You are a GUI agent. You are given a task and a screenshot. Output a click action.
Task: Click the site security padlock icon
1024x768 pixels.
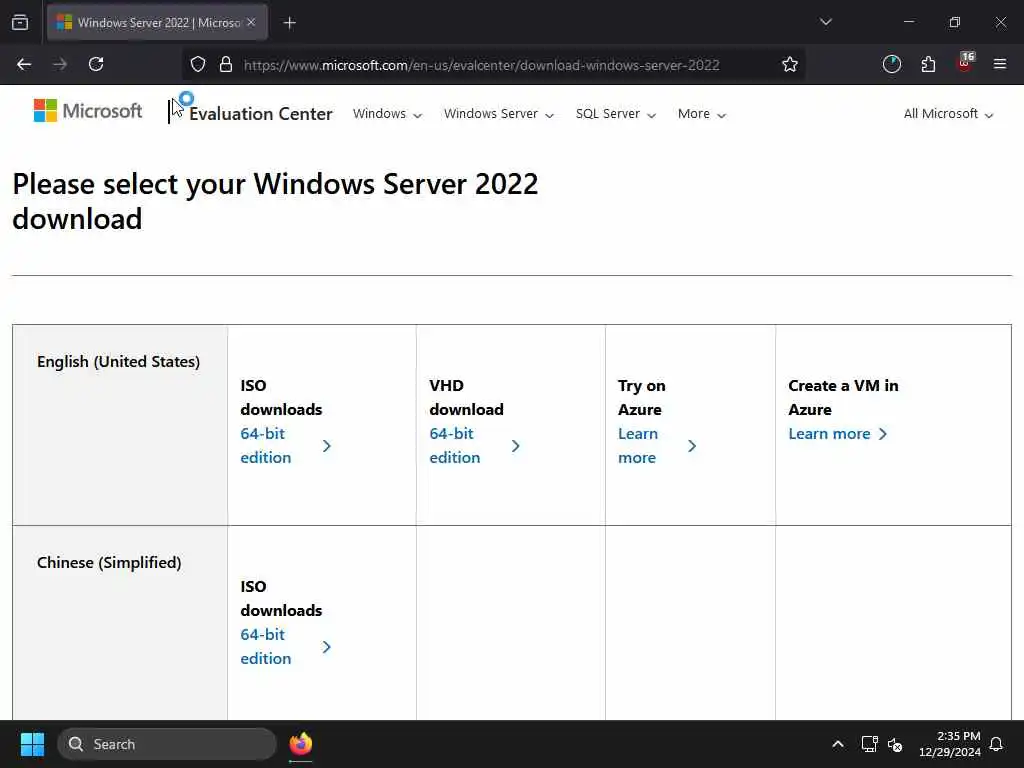point(226,64)
